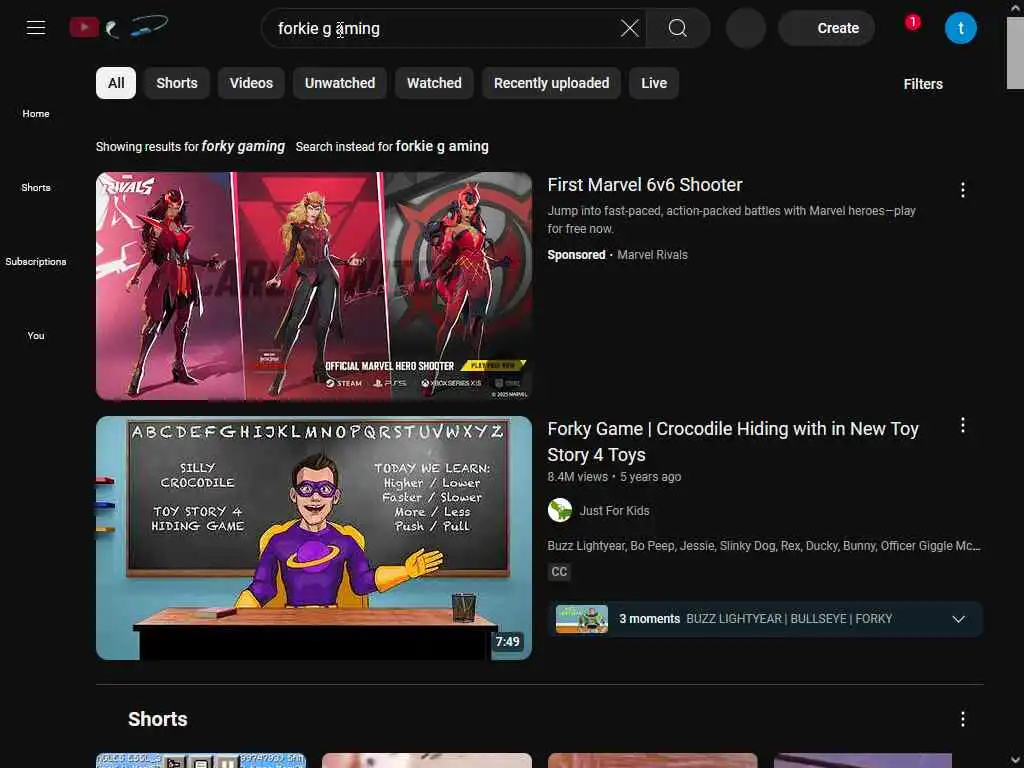Click the magnifier search button
Screen dimensions: 1024x768
point(678,28)
